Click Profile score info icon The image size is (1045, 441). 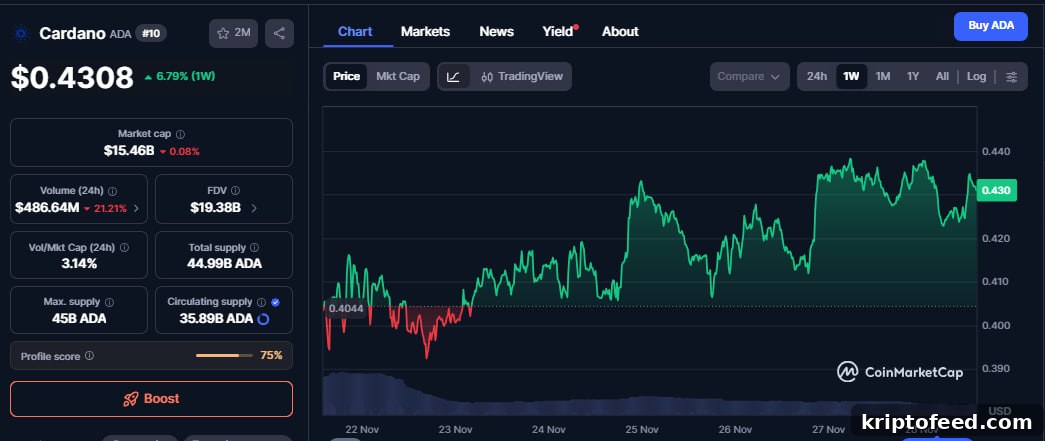click(89, 356)
